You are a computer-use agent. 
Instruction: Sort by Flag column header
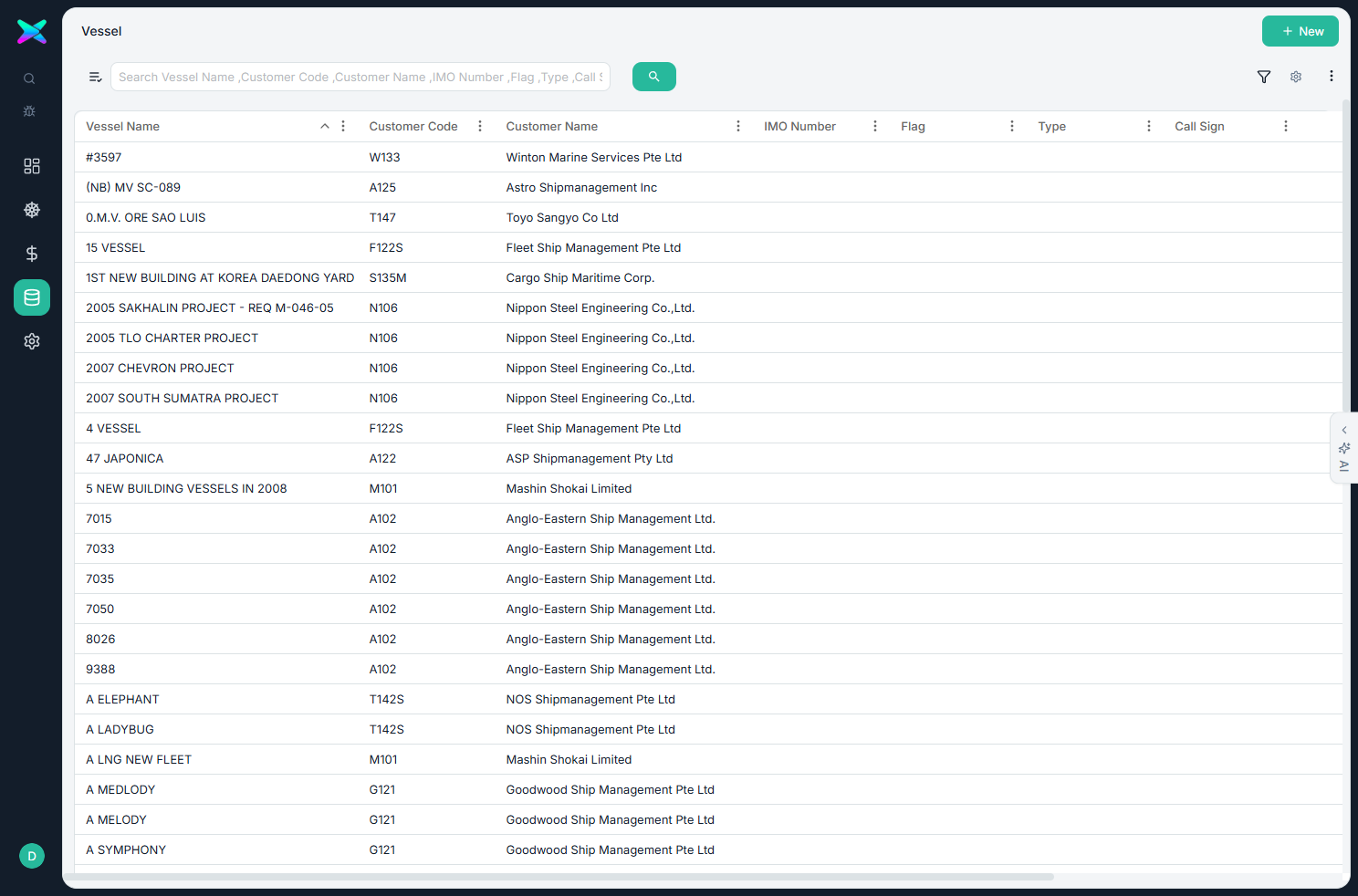click(913, 126)
